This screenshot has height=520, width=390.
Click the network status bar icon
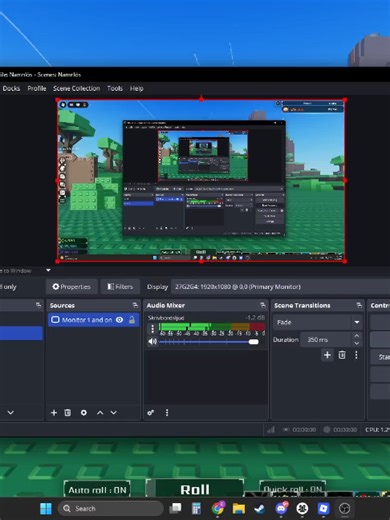[271, 430]
